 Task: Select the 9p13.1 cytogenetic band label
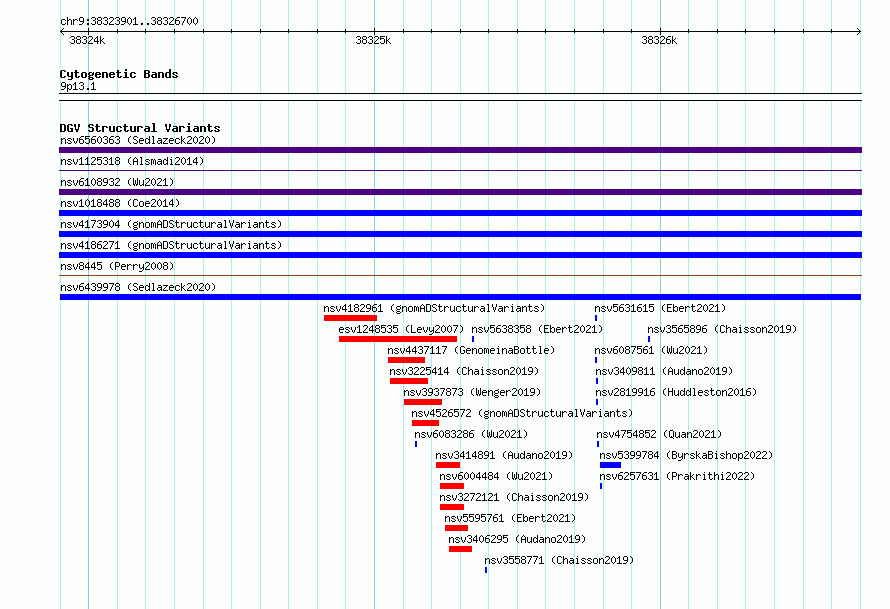[x=78, y=86]
